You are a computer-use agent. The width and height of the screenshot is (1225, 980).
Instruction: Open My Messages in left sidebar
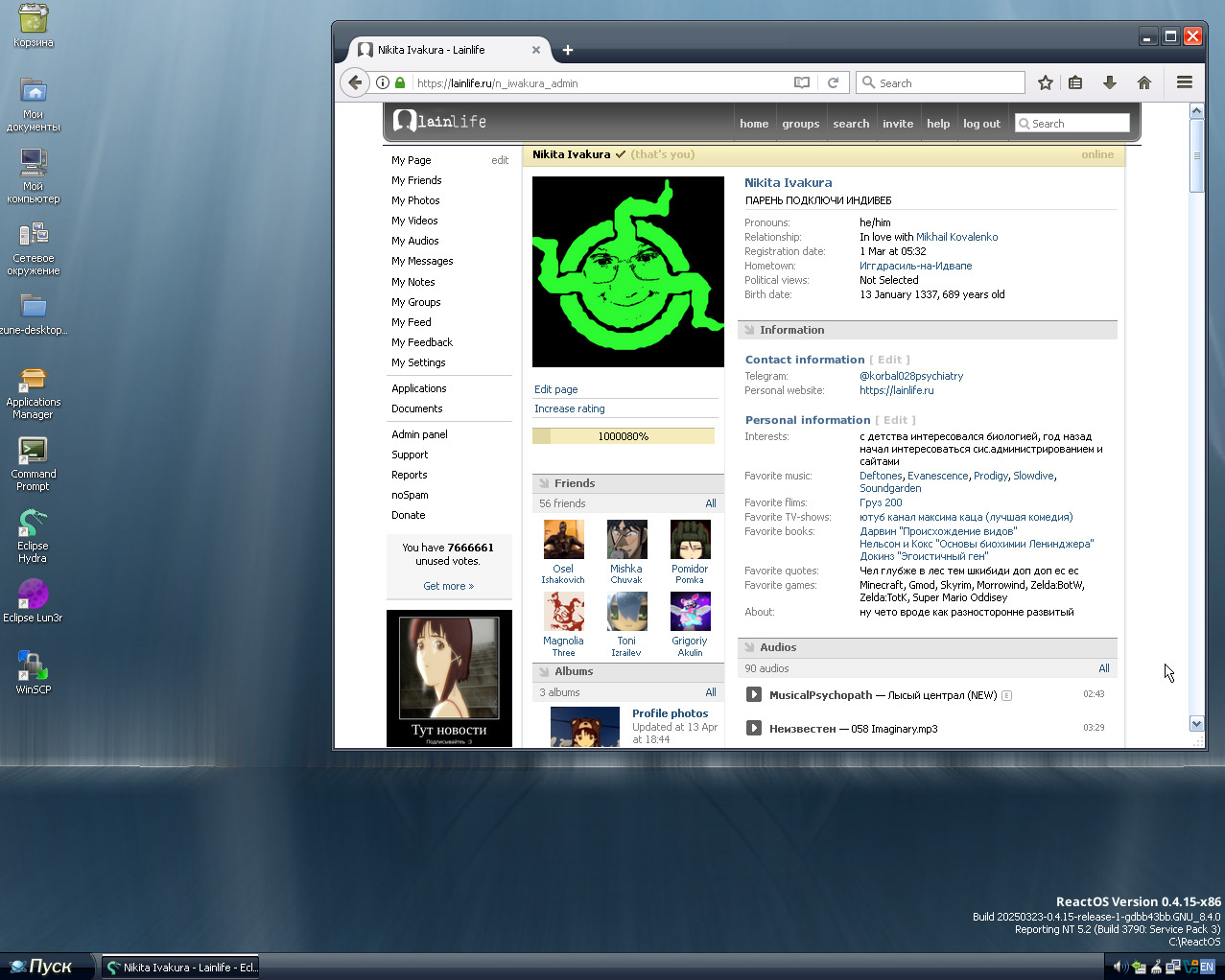tap(422, 261)
